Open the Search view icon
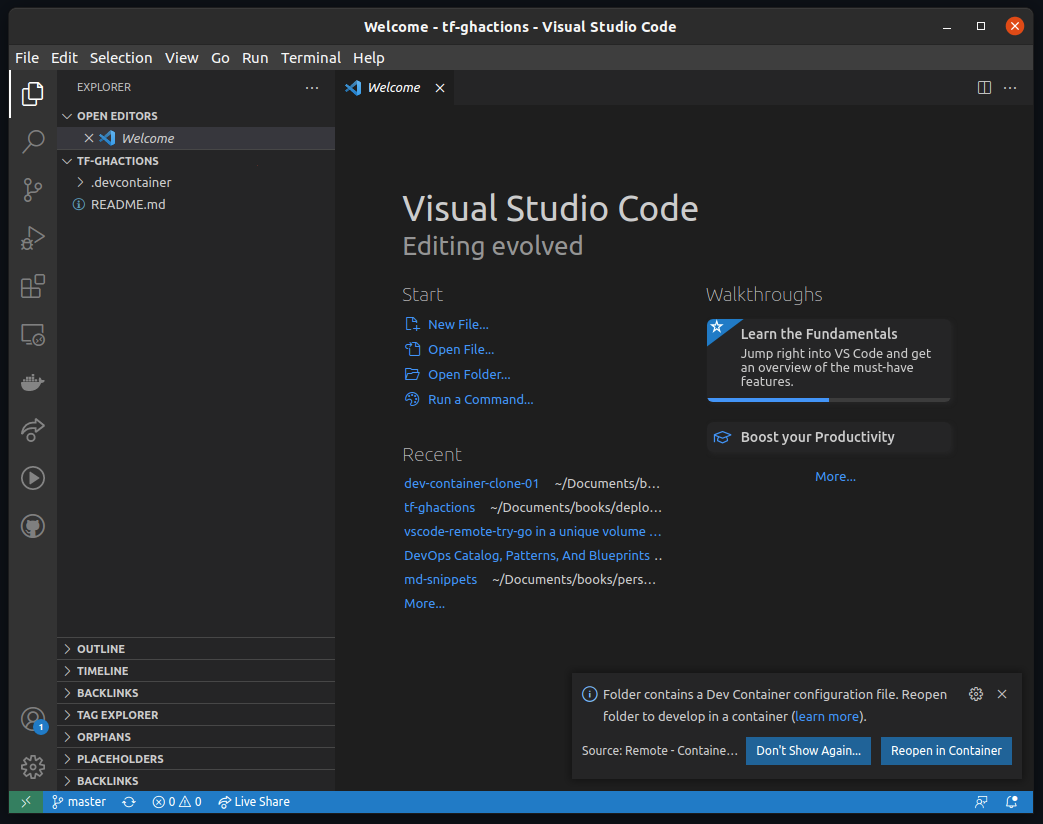 (x=33, y=142)
